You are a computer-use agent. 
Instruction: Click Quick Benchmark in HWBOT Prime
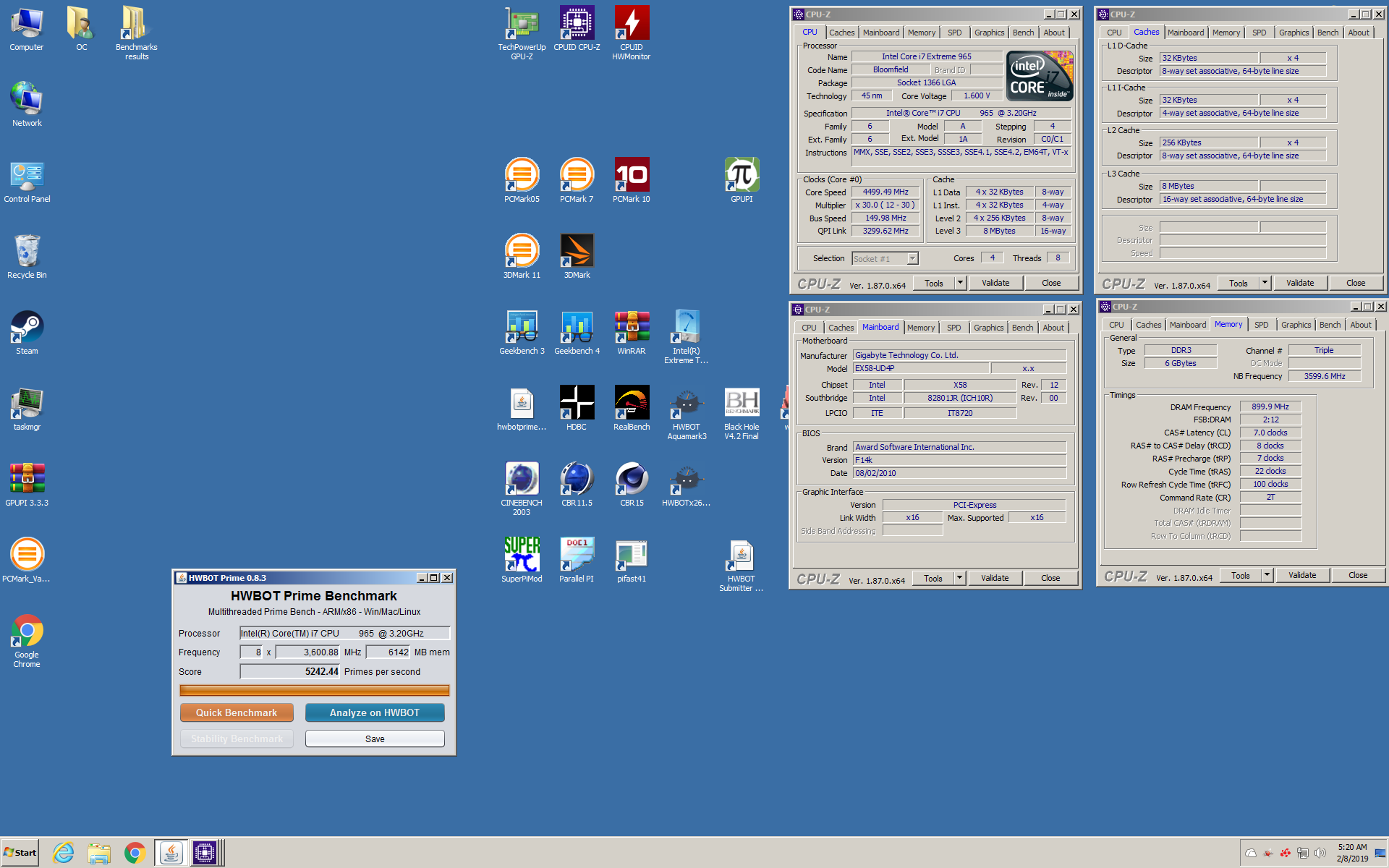click(237, 712)
